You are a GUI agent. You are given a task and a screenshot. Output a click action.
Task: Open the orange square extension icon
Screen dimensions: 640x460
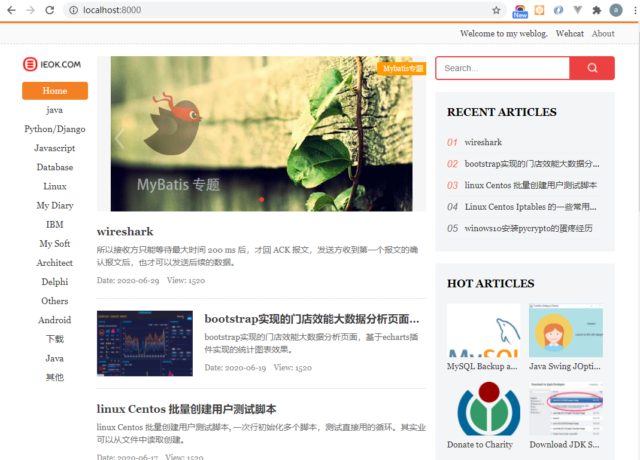(x=539, y=10)
